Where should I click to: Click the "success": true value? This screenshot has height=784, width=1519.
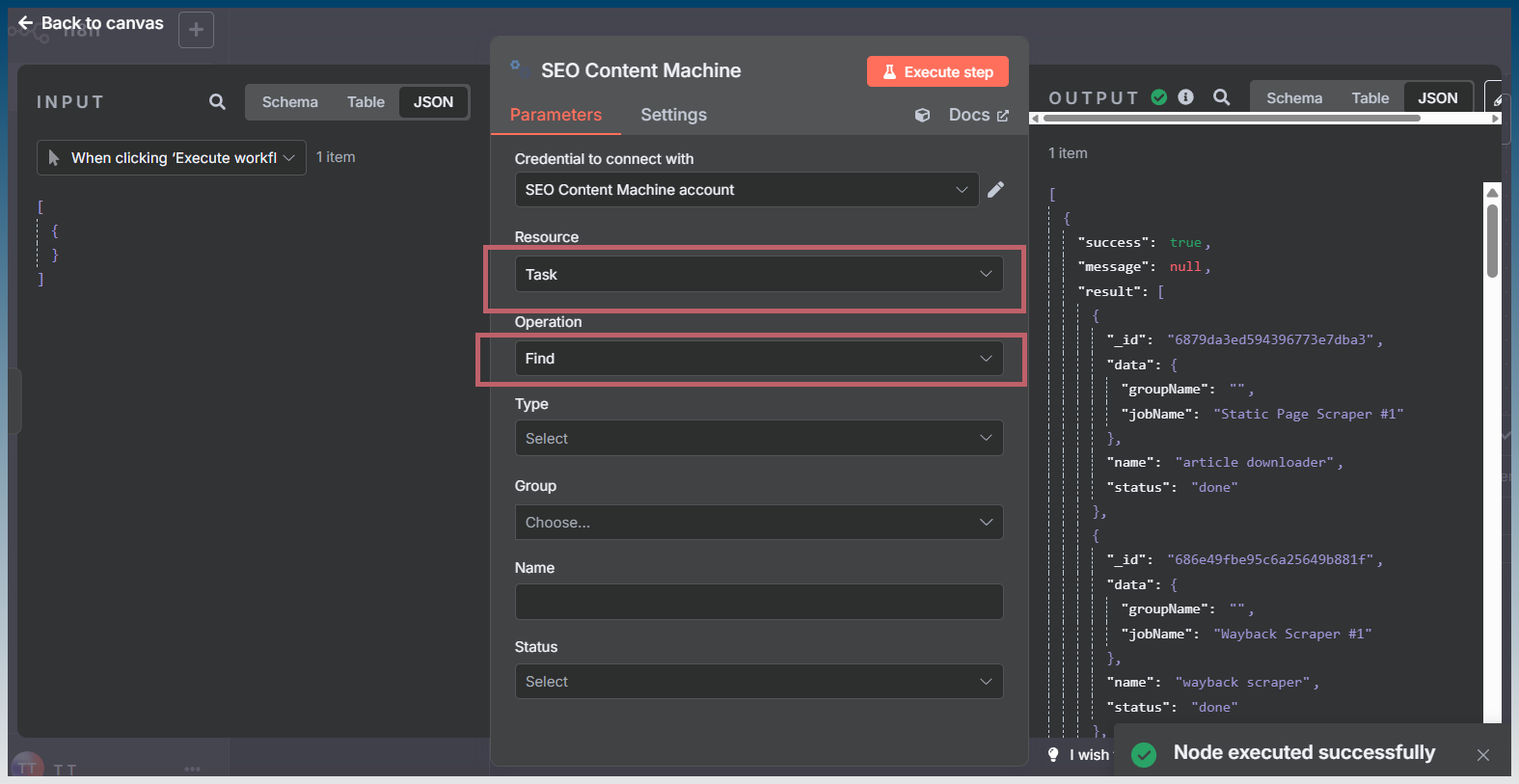click(1185, 242)
